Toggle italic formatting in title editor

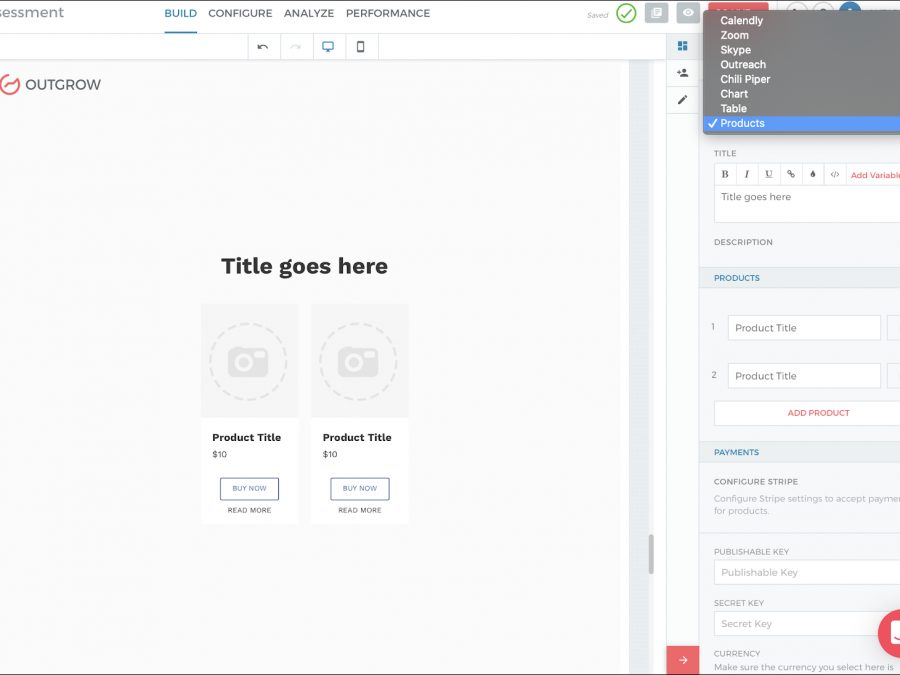pos(747,174)
